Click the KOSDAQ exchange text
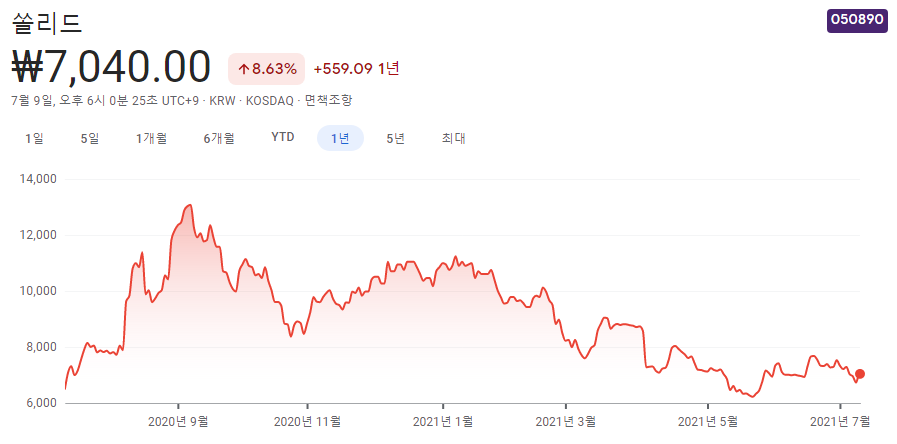 point(269,101)
